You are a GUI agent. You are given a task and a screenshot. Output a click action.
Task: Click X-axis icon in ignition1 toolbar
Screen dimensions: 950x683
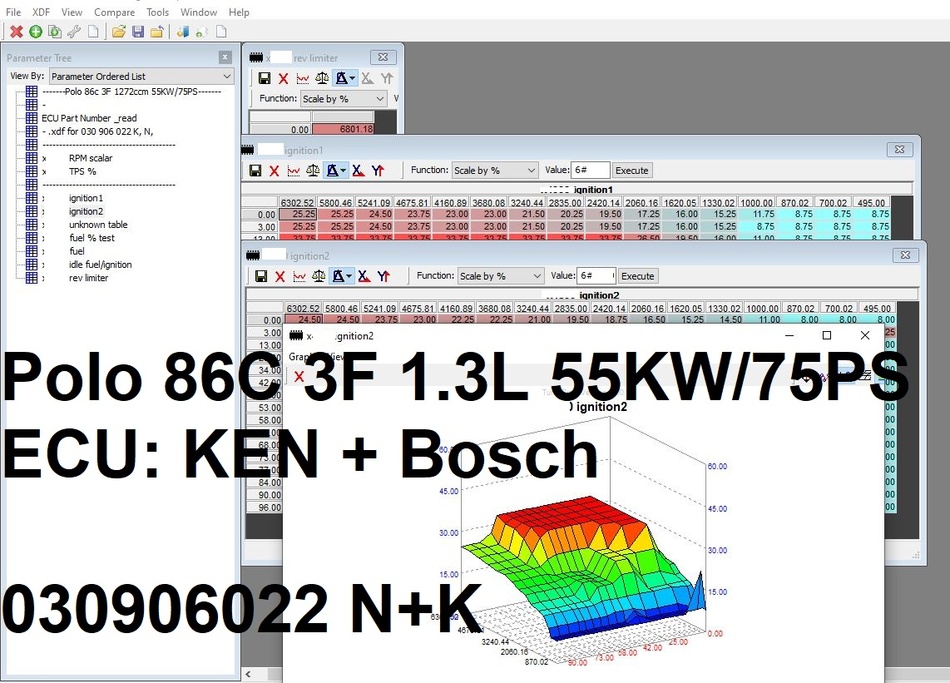pos(358,171)
